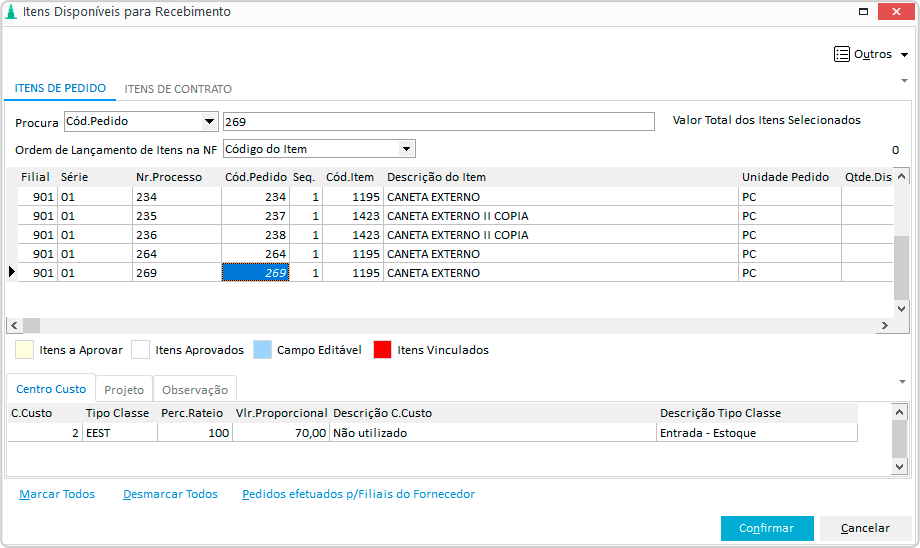Expand the Cód.Pedido search field dropdown
The image size is (920, 548).
209,122
